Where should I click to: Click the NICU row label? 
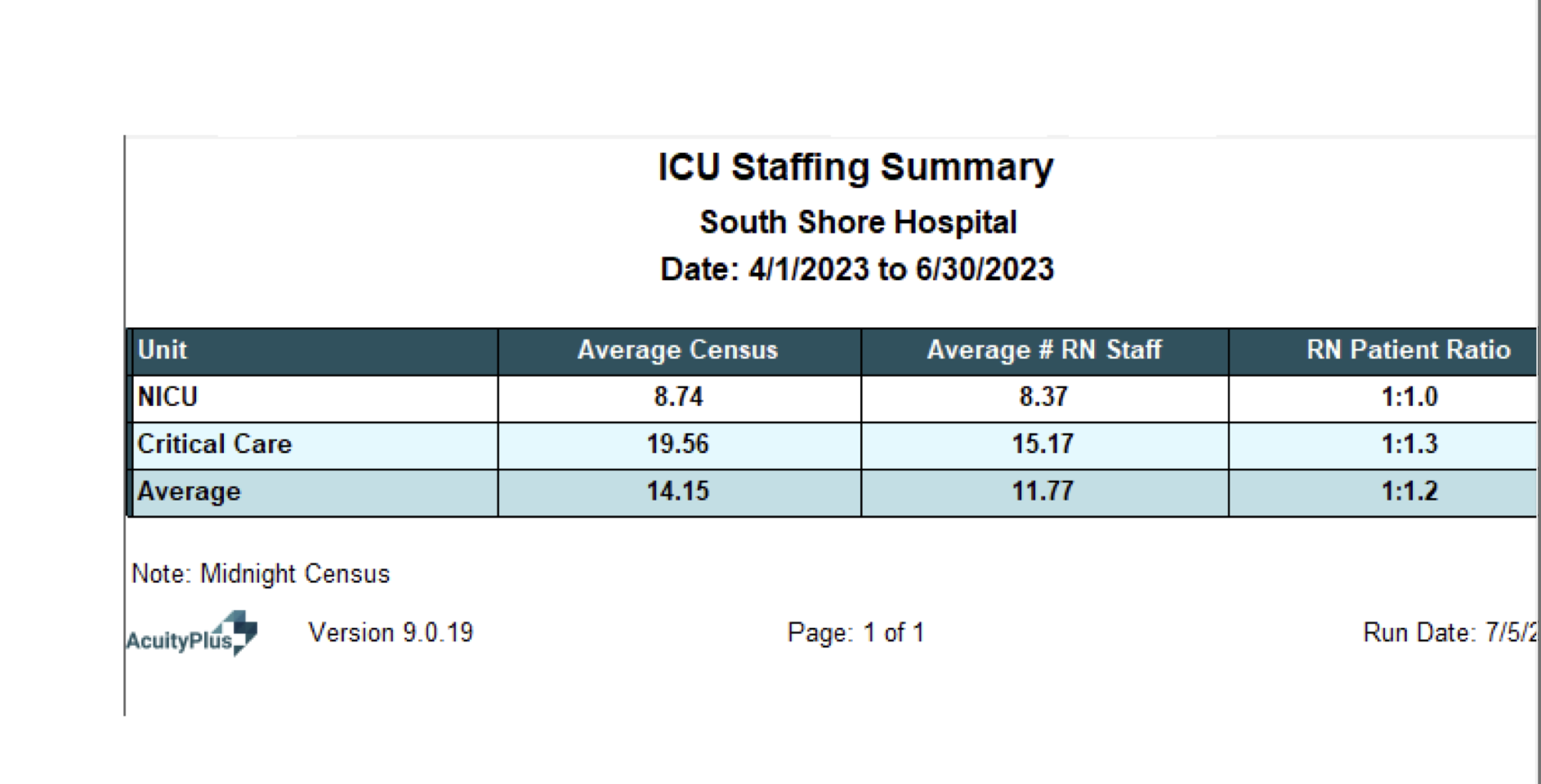[x=167, y=397]
